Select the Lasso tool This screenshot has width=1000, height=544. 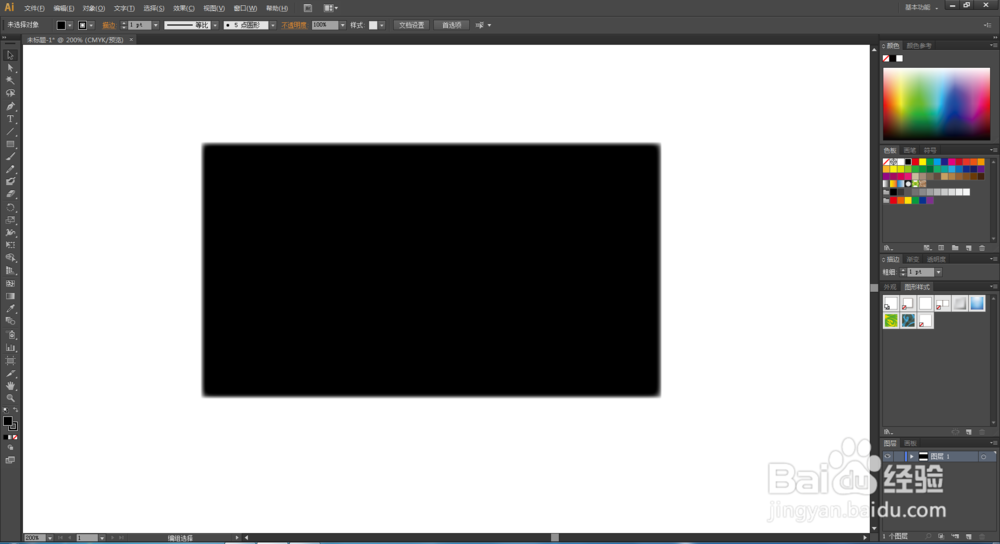pyautogui.click(x=10, y=93)
